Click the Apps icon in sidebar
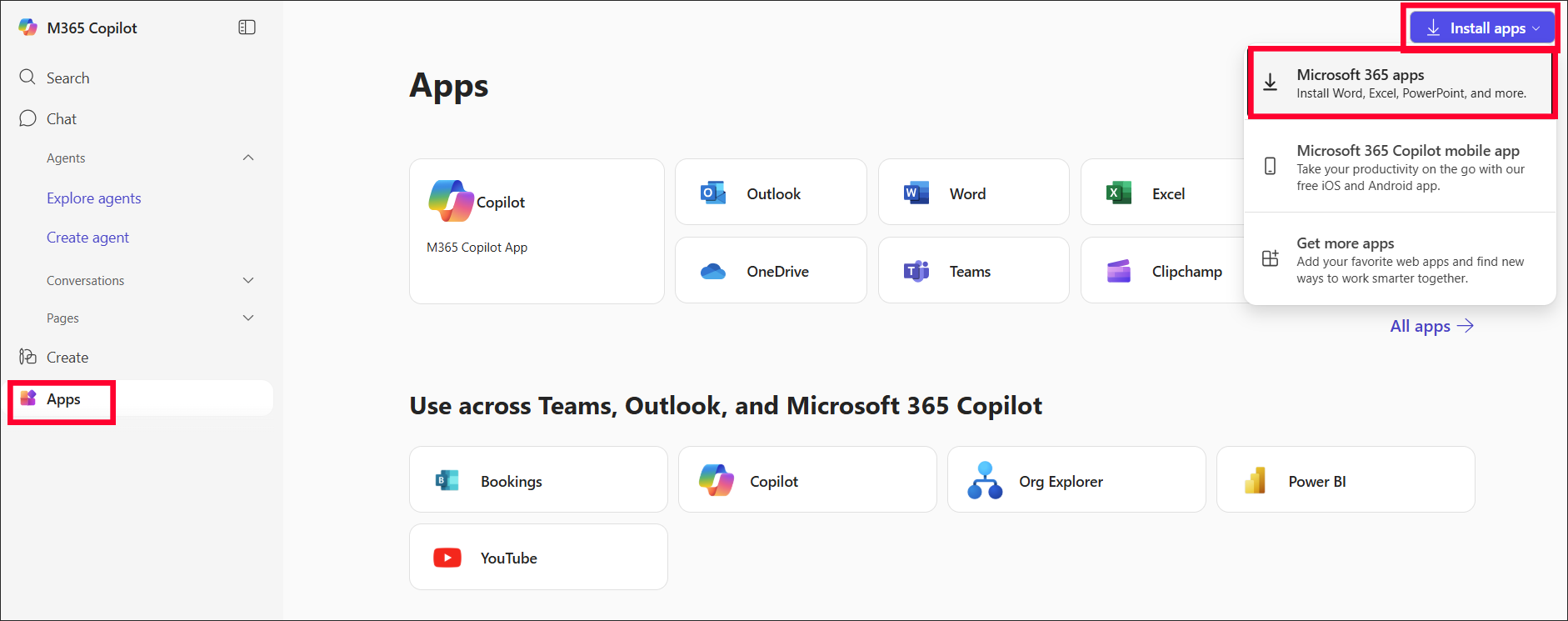The height and width of the screenshot is (621, 1568). [x=28, y=398]
